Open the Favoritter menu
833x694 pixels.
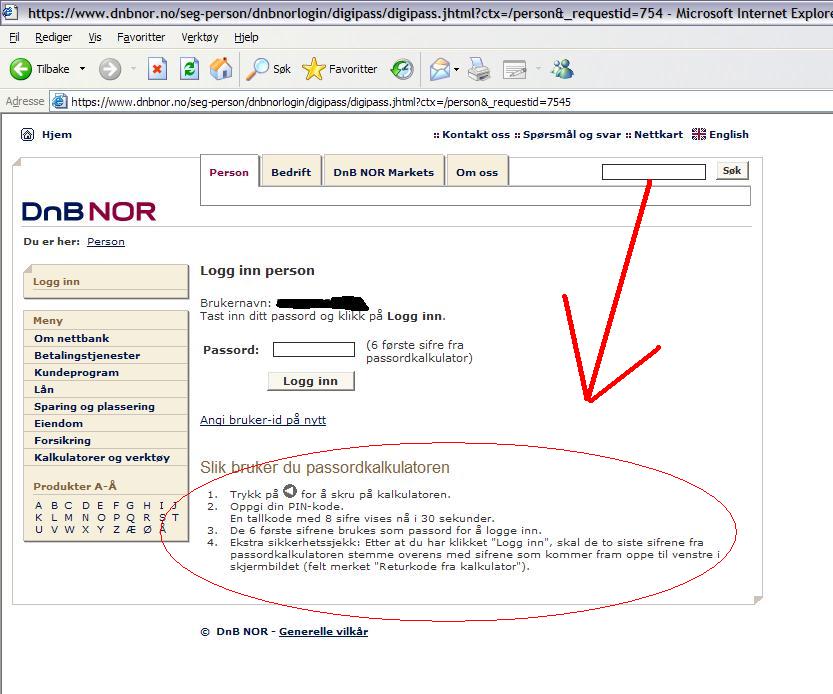141,37
